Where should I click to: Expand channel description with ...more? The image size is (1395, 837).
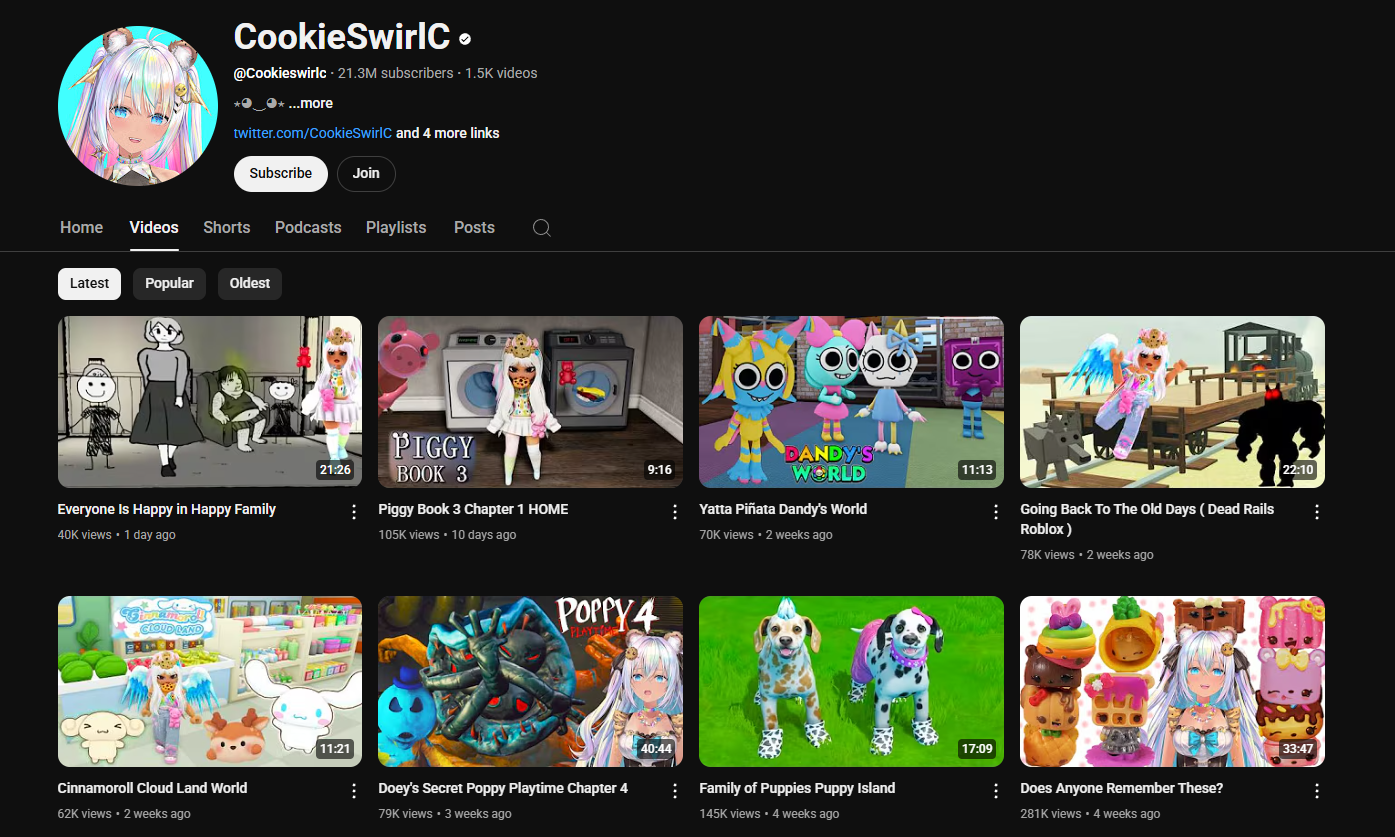click(311, 103)
